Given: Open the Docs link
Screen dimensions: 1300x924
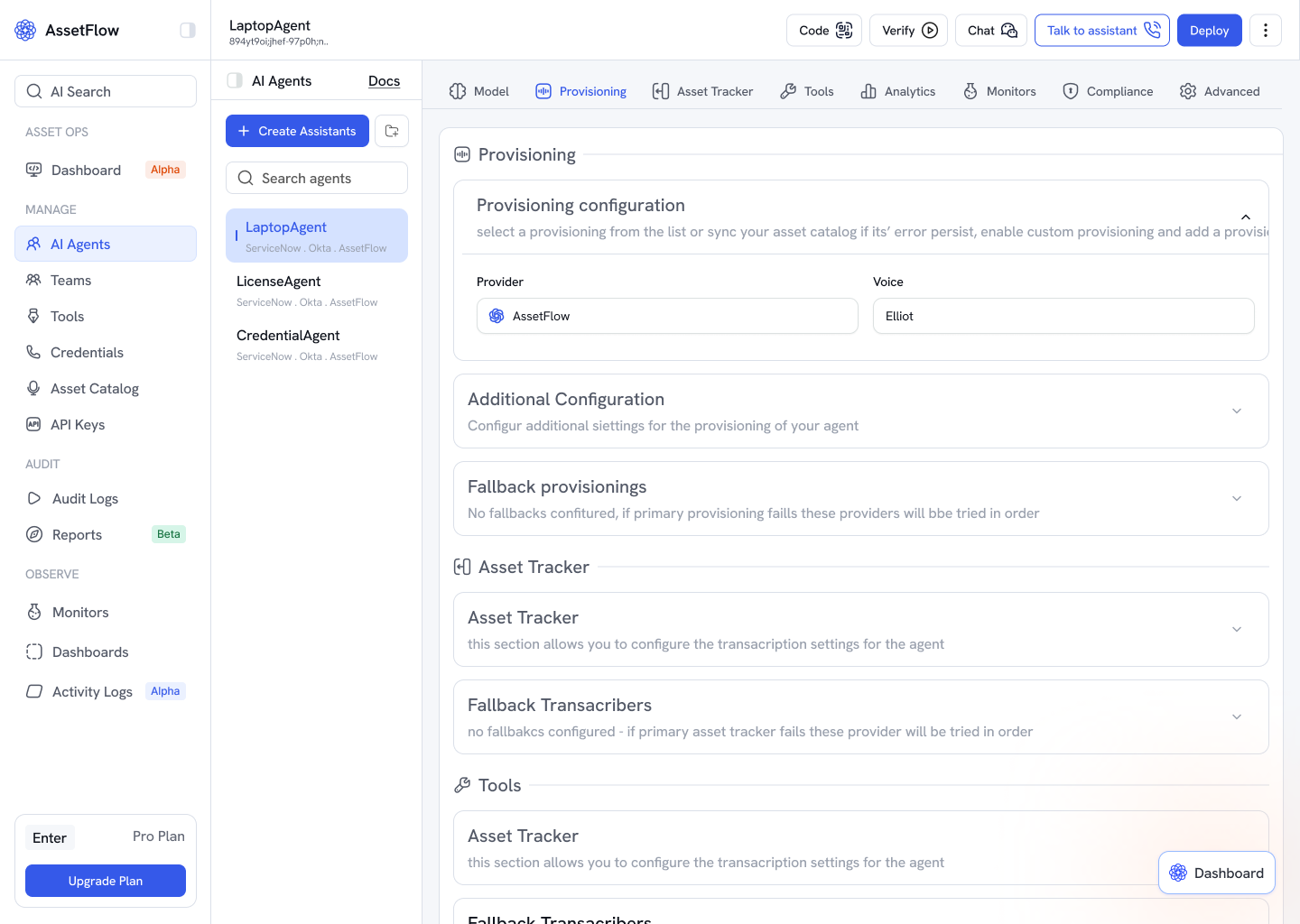Looking at the screenshot, I should pyautogui.click(x=384, y=81).
